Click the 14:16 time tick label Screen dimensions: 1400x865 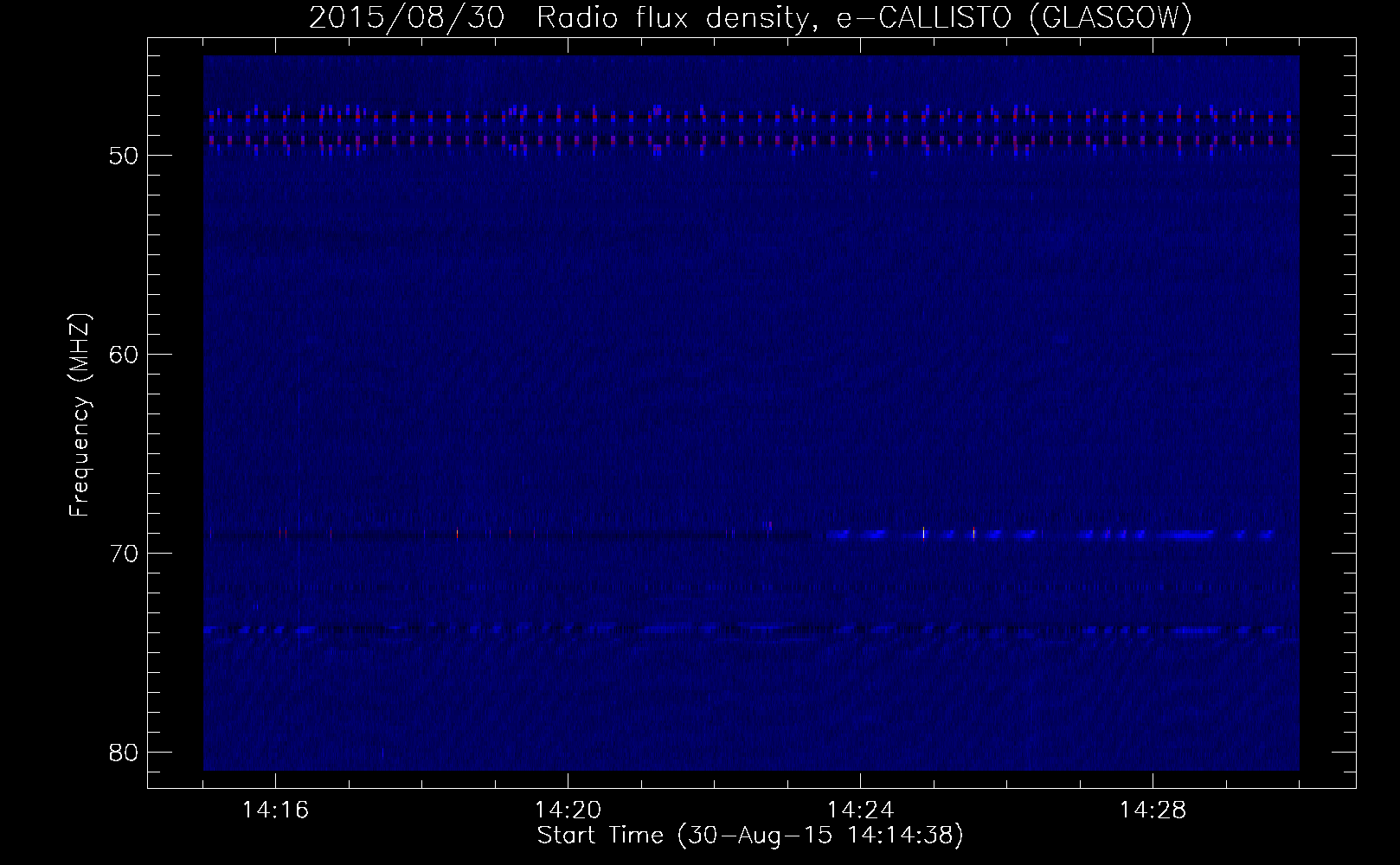tap(276, 811)
